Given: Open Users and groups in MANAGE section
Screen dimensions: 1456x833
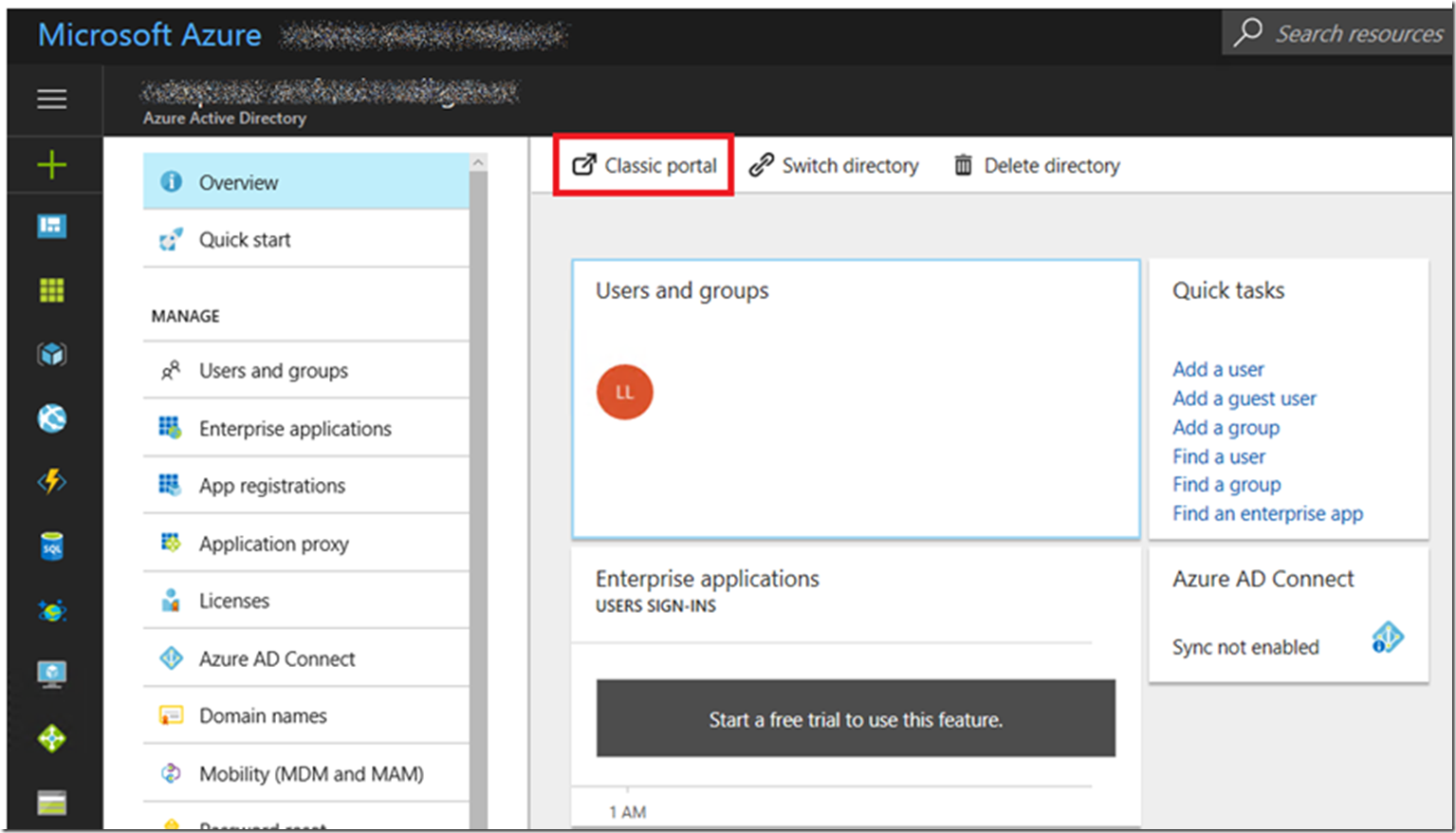Looking at the screenshot, I should click(305, 370).
